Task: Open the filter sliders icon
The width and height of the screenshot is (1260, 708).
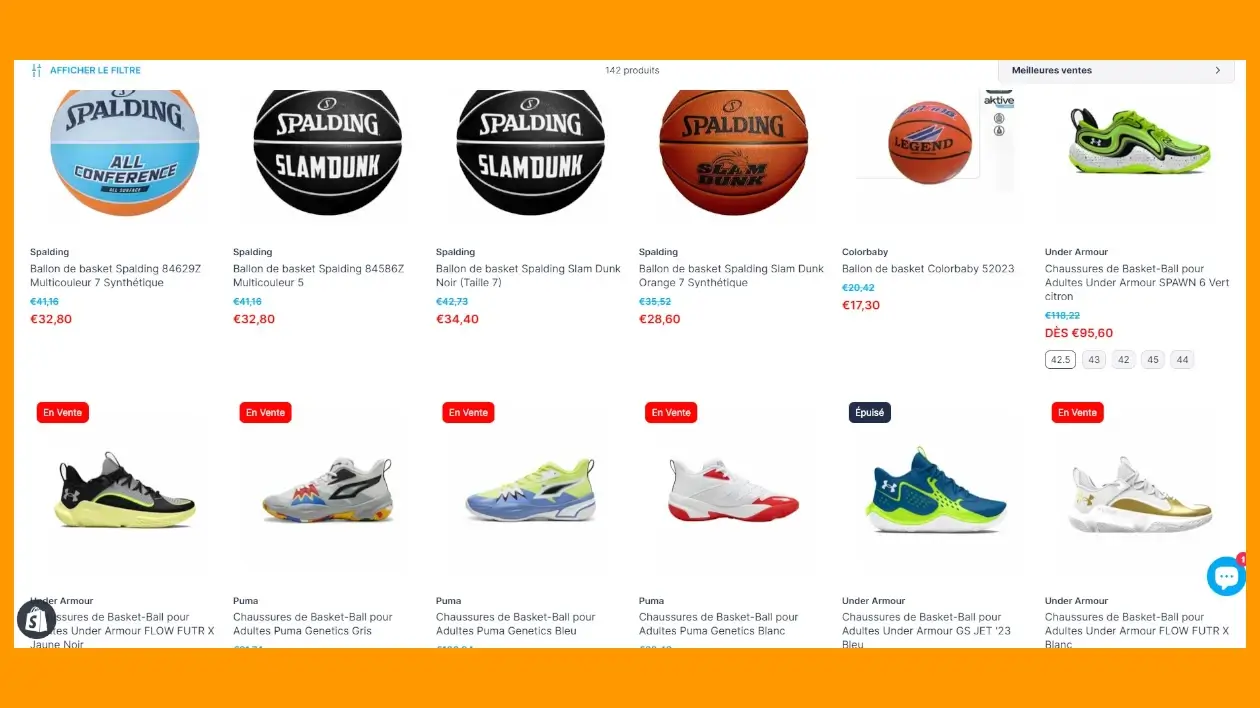Action: point(36,70)
